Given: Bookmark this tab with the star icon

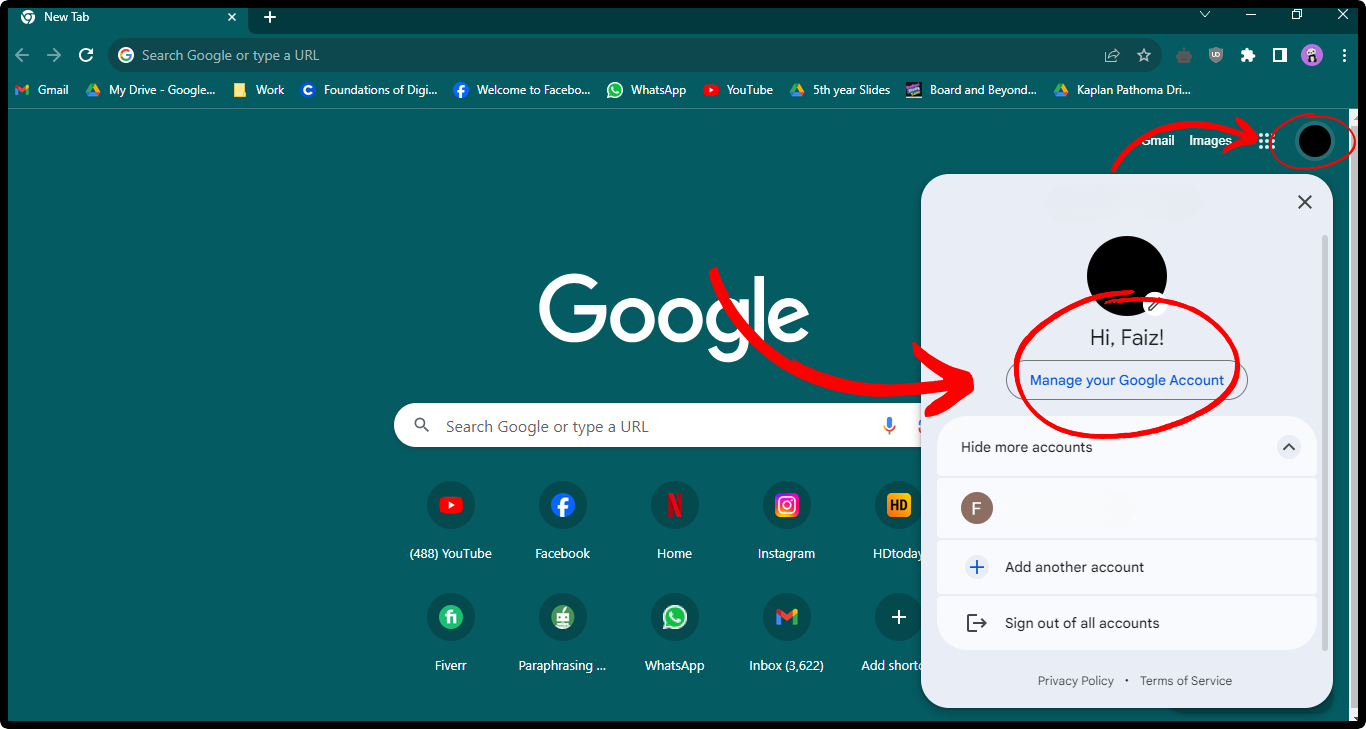Looking at the screenshot, I should 1144,55.
